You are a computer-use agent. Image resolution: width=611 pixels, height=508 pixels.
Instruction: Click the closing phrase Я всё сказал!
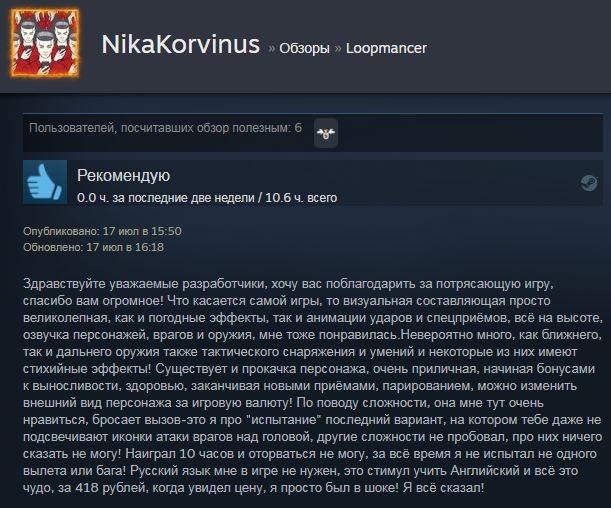(x=443, y=488)
